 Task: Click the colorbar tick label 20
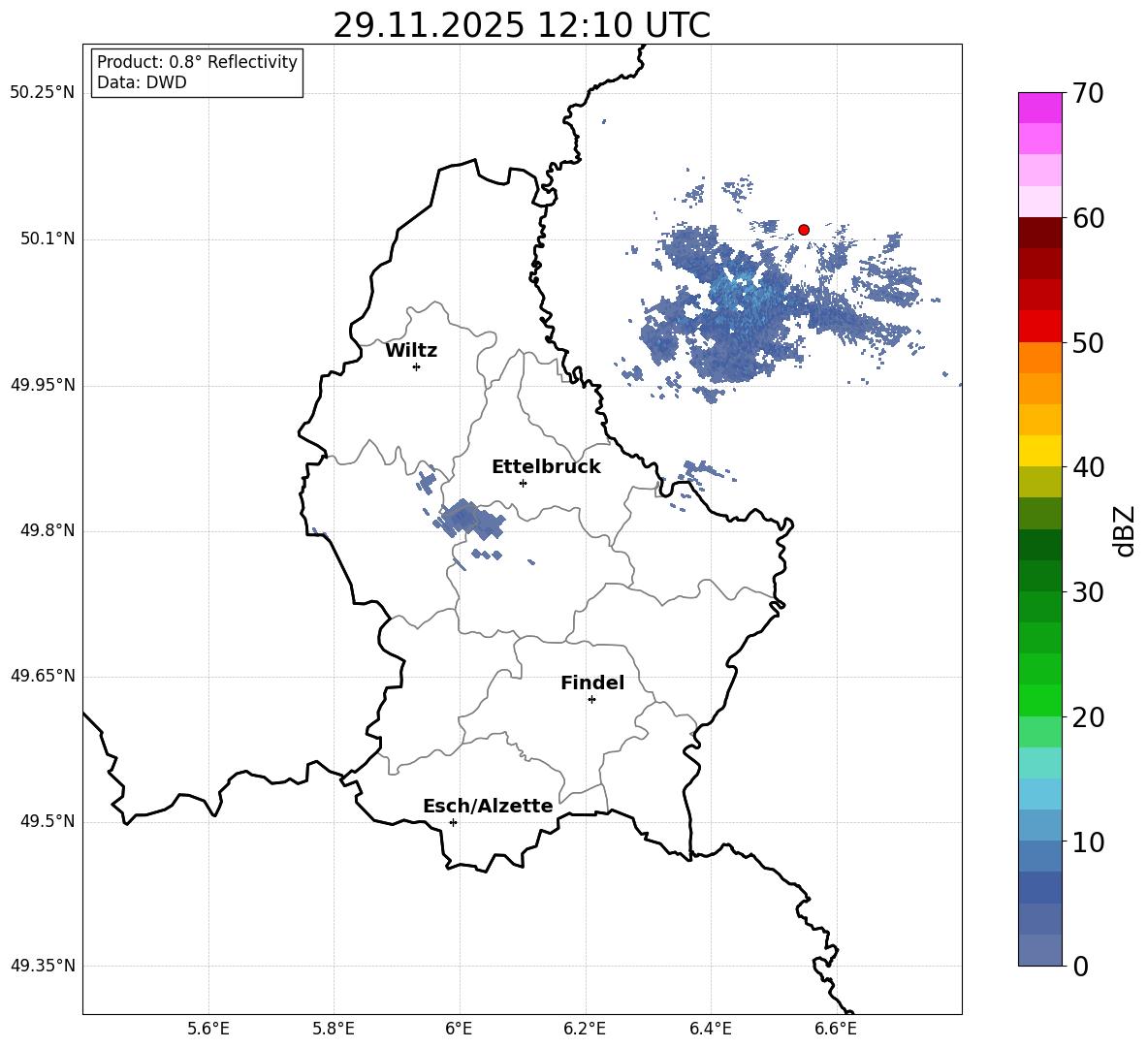tap(1088, 717)
